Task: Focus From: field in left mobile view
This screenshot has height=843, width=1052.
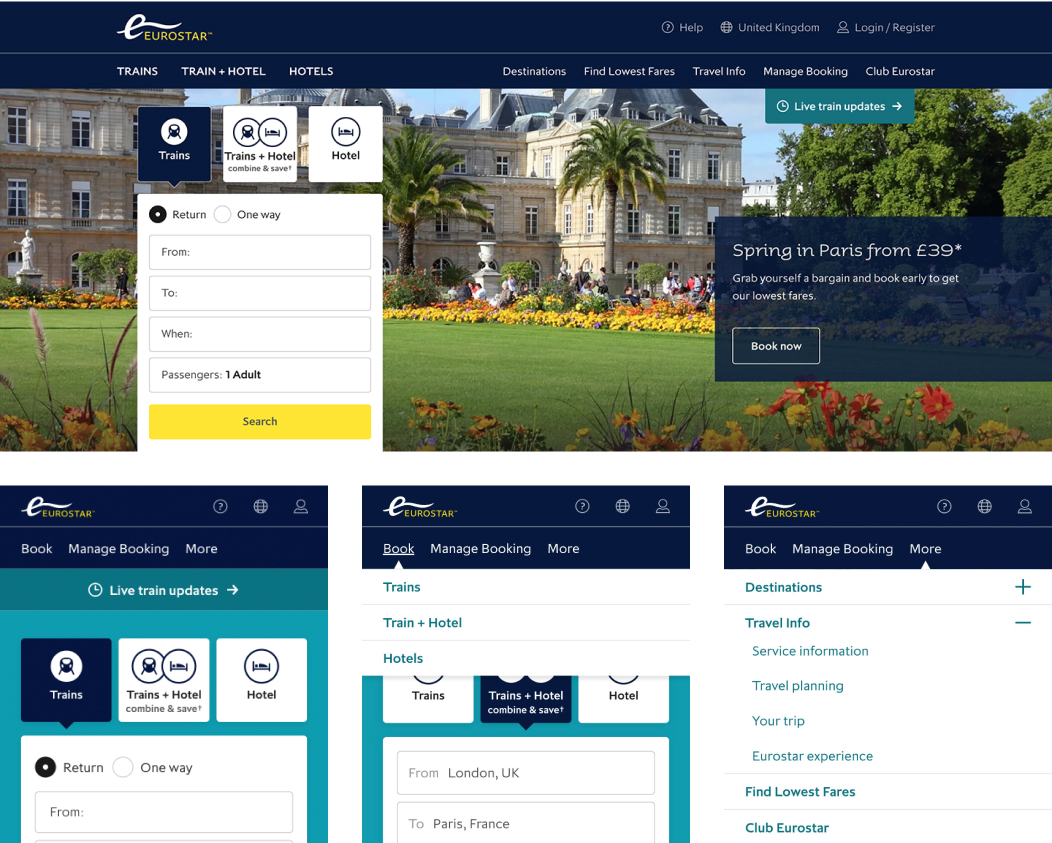Action: (164, 812)
